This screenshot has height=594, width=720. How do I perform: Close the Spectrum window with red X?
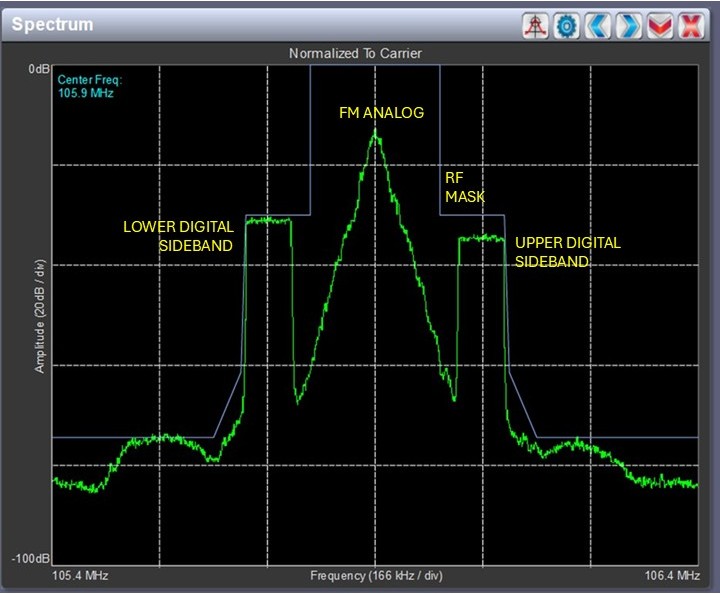click(x=691, y=25)
